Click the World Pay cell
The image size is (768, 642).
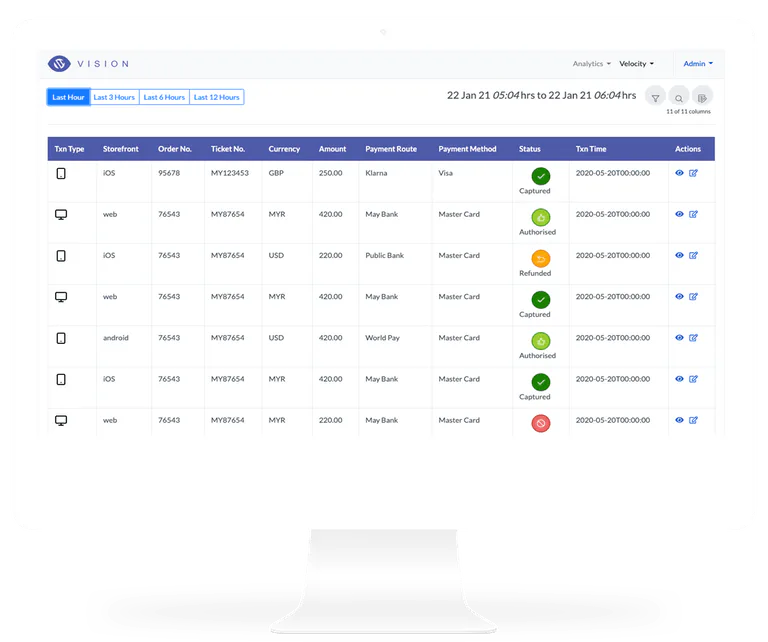pyautogui.click(x=383, y=337)
